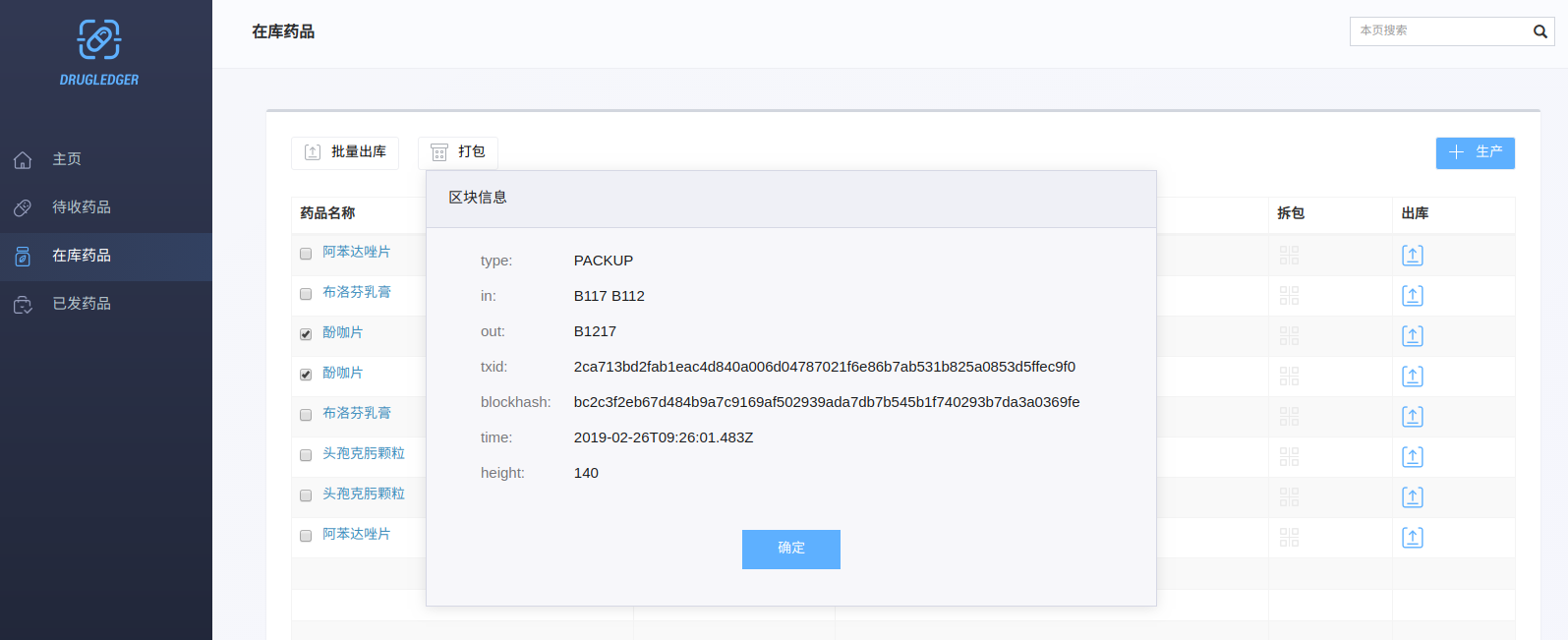Select the second 布洛芬乳膏 checkbox
1568x640 pixels.
306,415
